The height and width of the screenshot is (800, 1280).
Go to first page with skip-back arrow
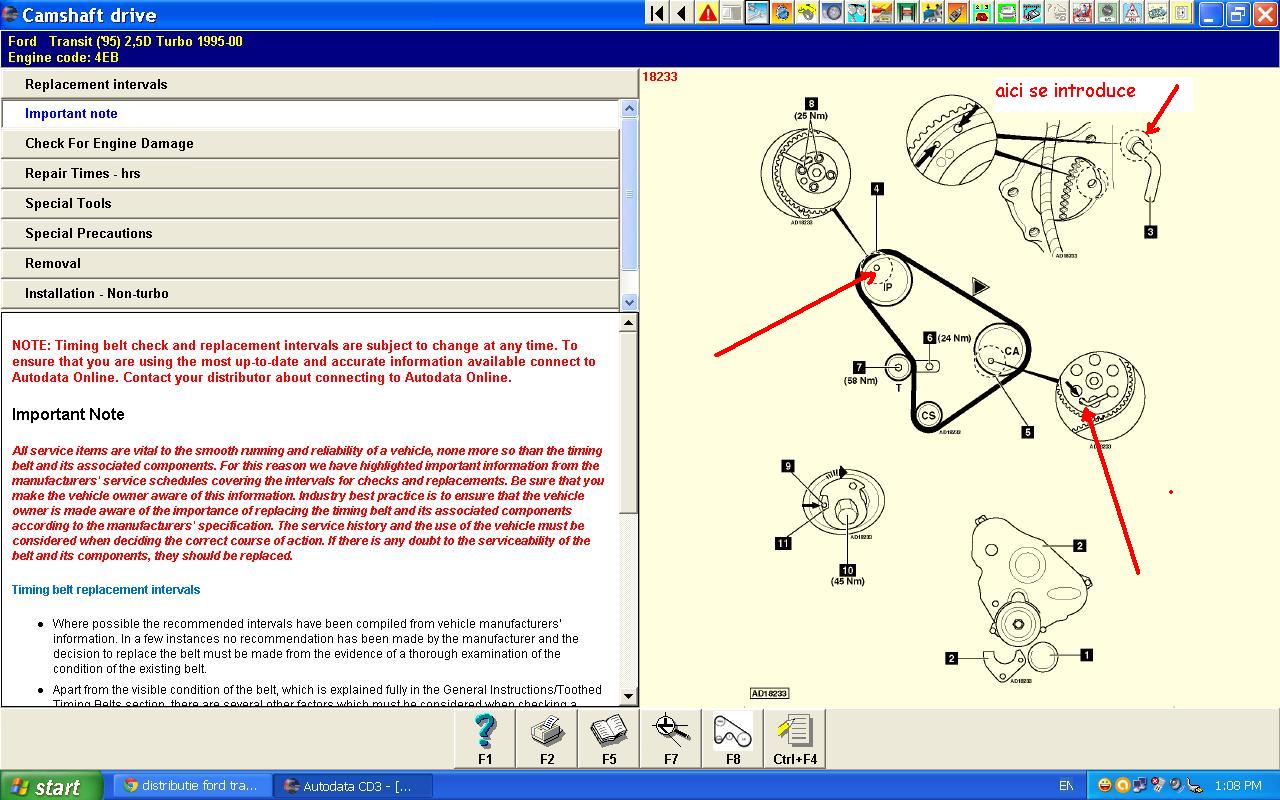(657, 13)
